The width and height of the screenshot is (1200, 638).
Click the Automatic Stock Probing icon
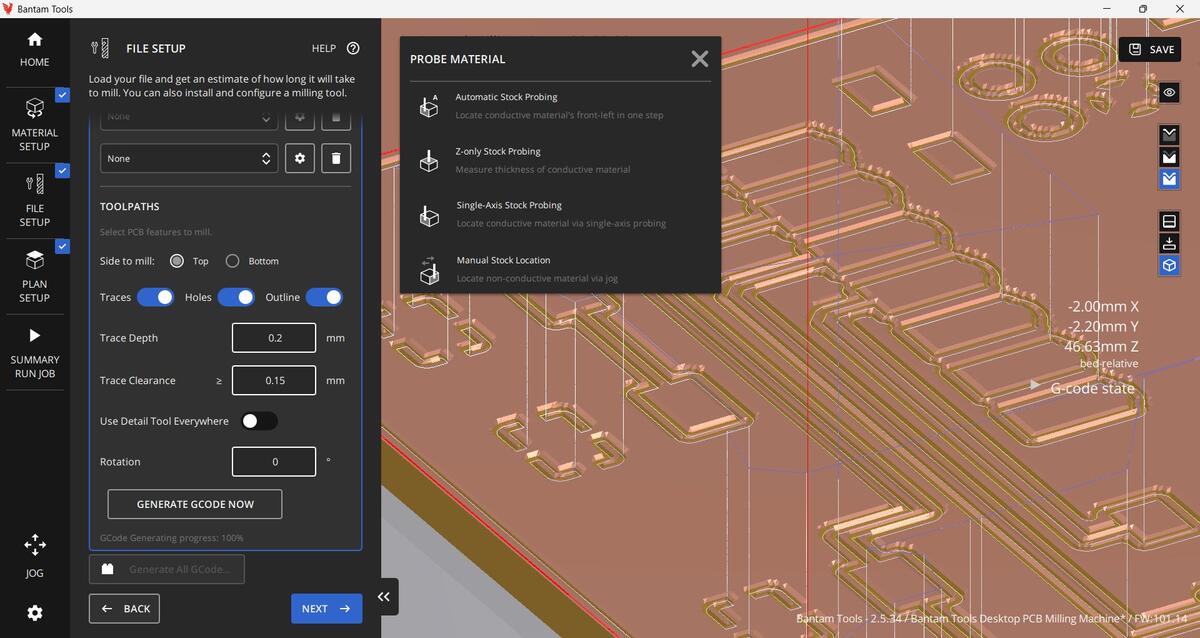coord(429,105)
